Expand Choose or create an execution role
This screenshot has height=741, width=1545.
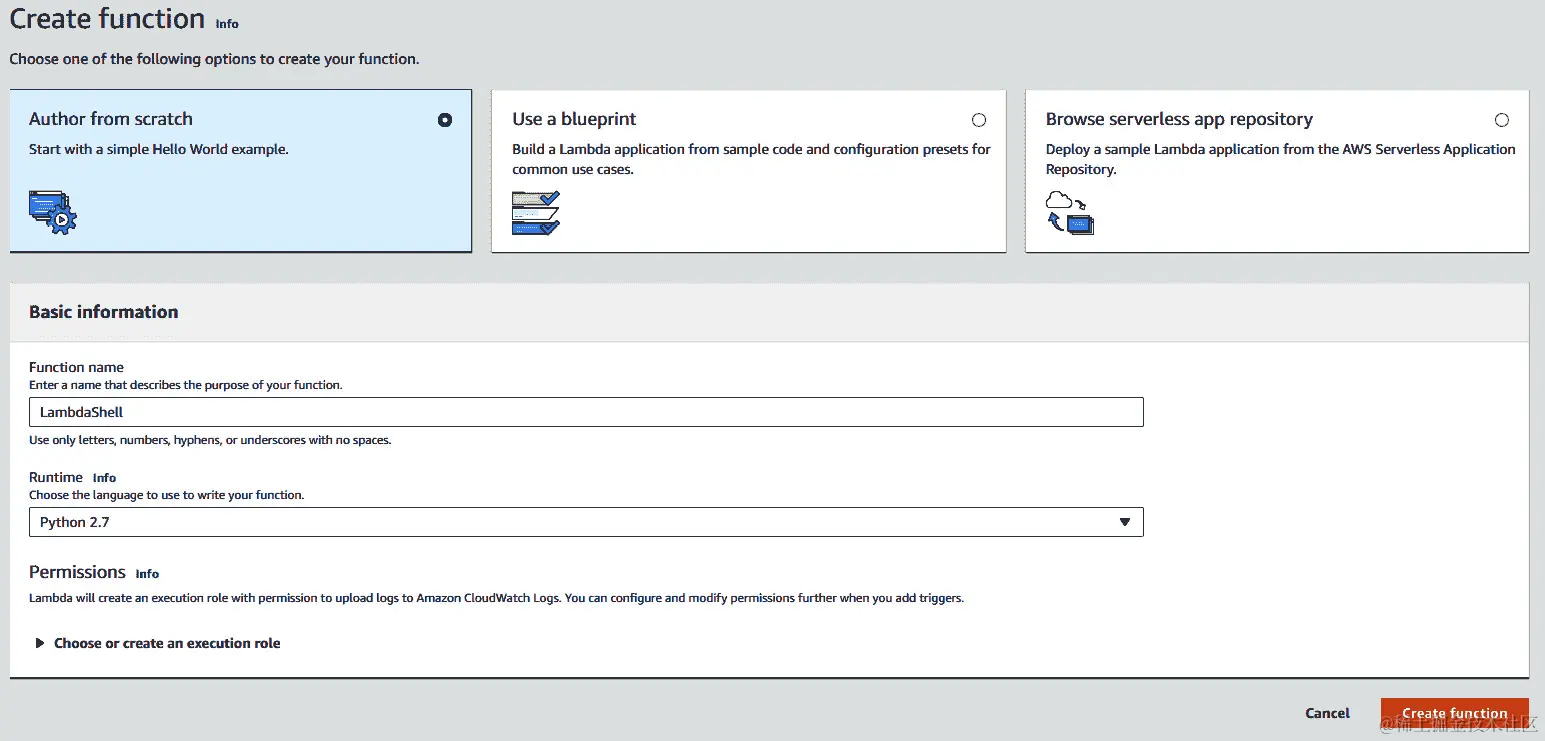tap(158, 643)
